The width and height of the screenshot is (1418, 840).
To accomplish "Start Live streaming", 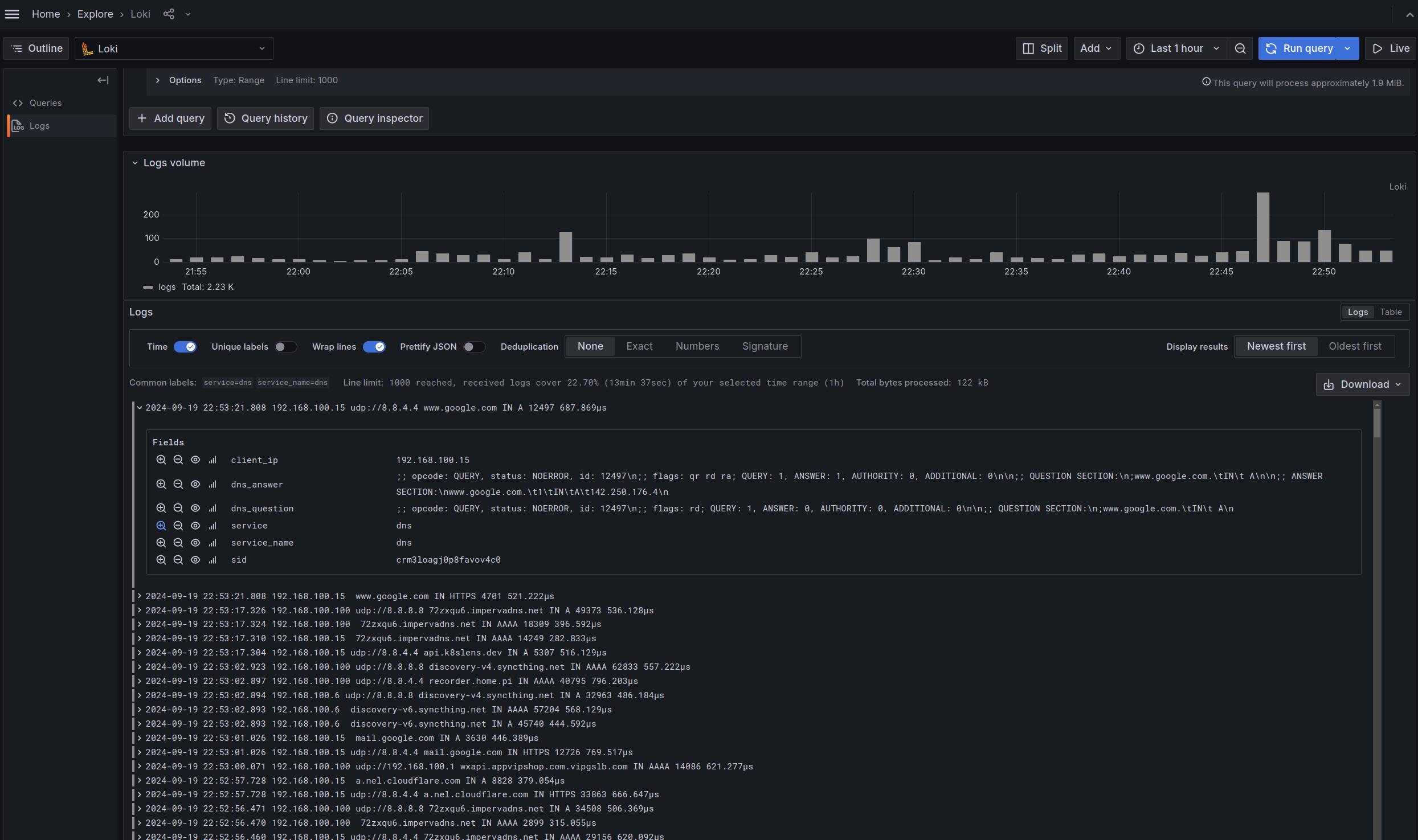I will [x=1391, y=49].
